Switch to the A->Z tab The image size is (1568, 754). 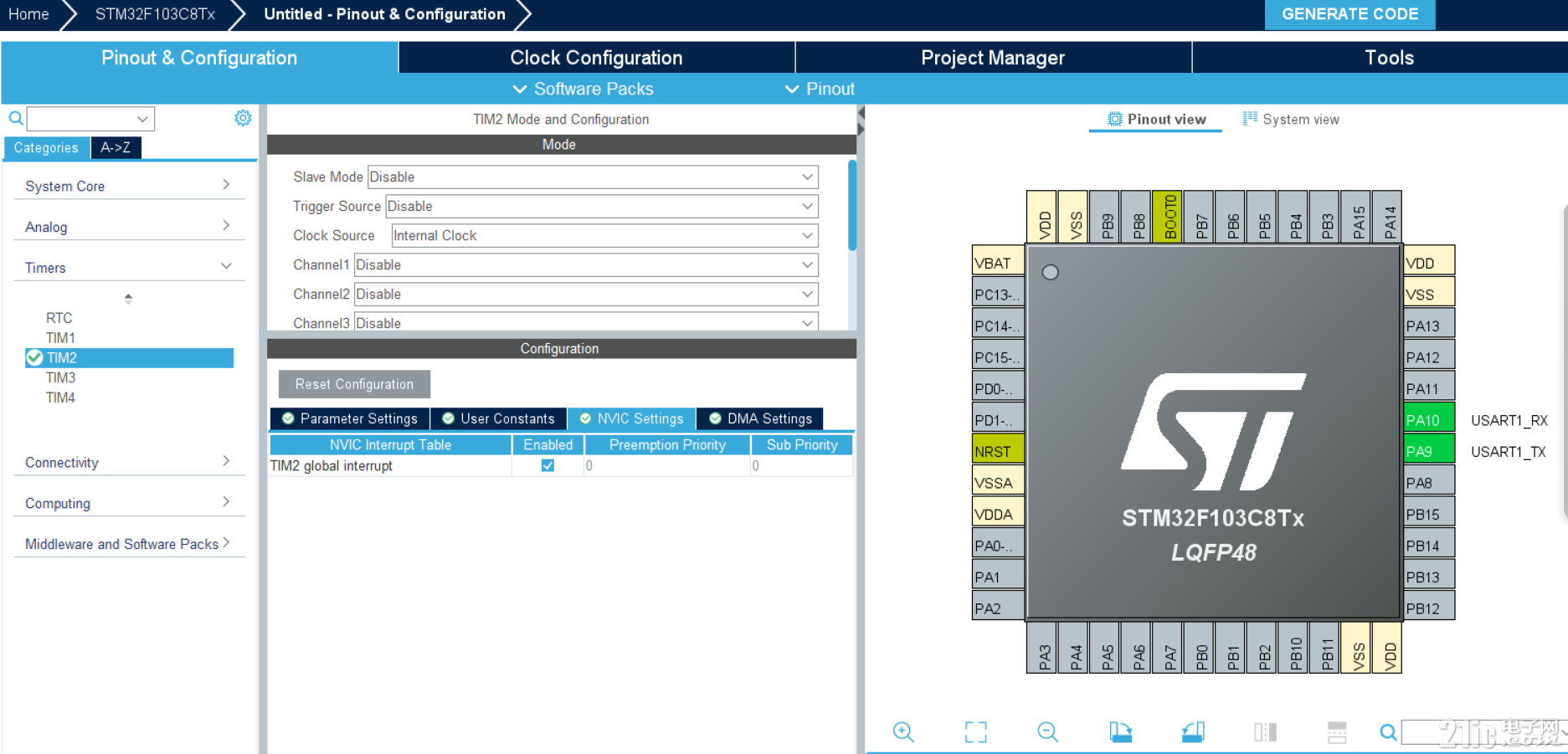[x=116, y=147]
